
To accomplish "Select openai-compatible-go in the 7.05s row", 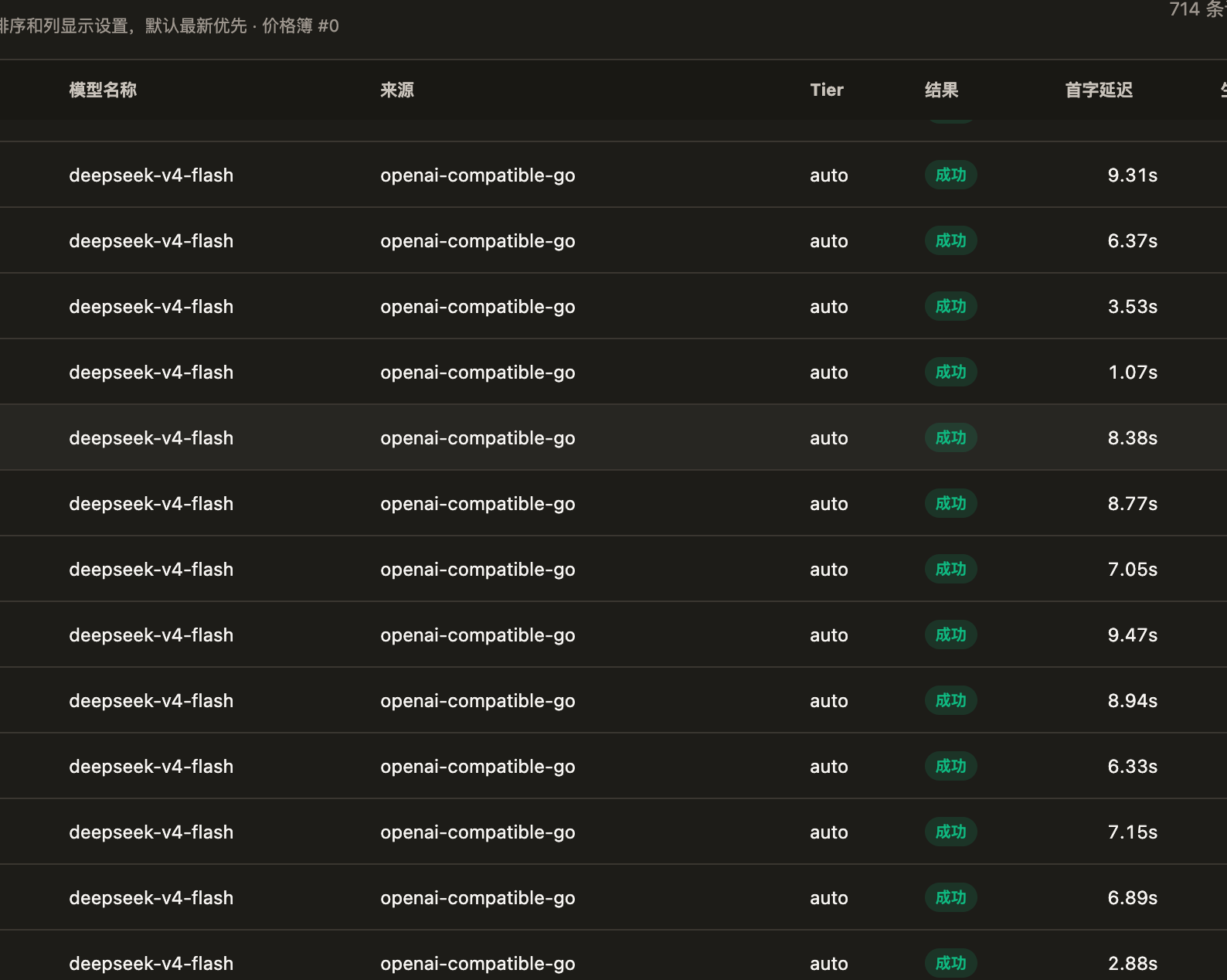I will (478, 570).
